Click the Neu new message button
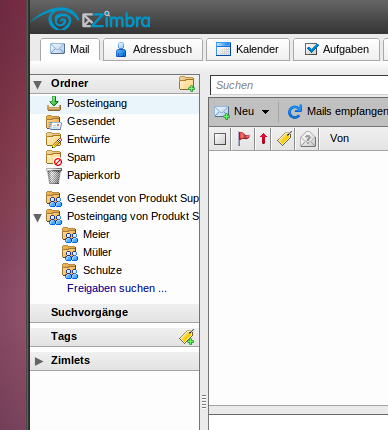 (235, 112)
